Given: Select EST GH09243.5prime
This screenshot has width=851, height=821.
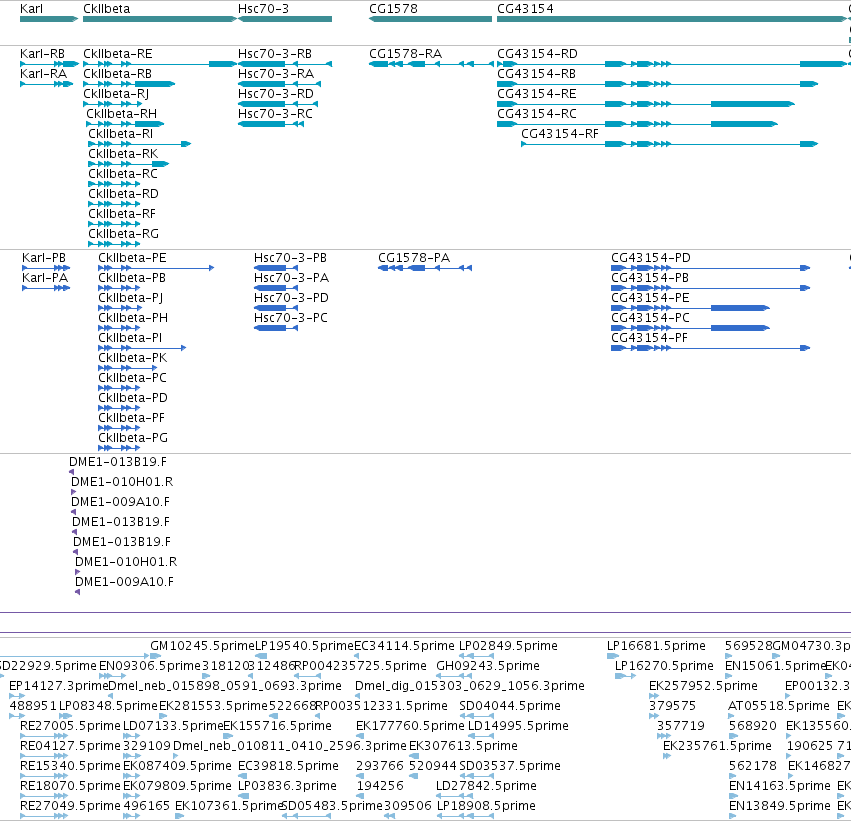Looking at the screenshot, I should coord(488,666).
